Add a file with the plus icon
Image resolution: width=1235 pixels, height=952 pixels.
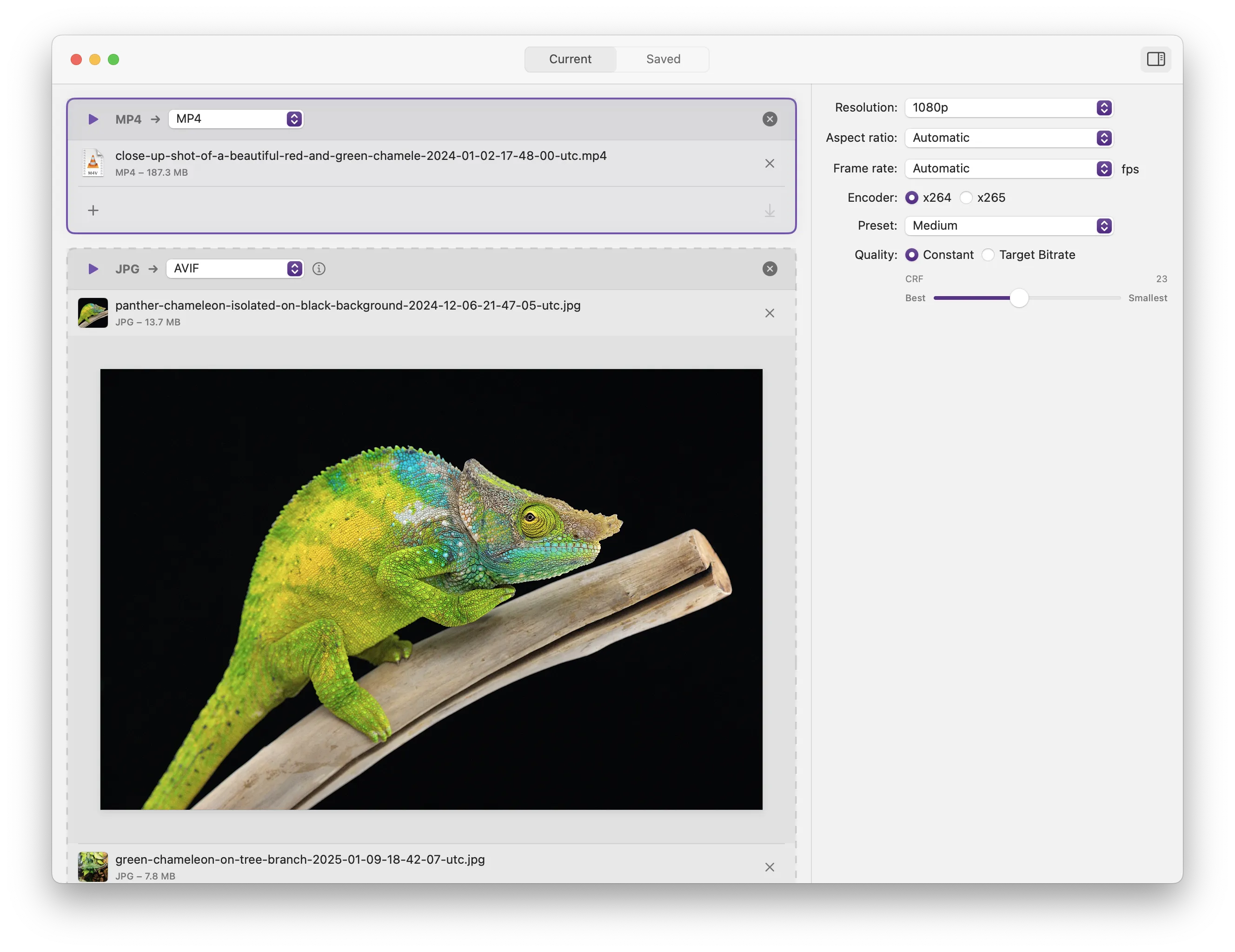pyautogui.click(x=93, y=210)
